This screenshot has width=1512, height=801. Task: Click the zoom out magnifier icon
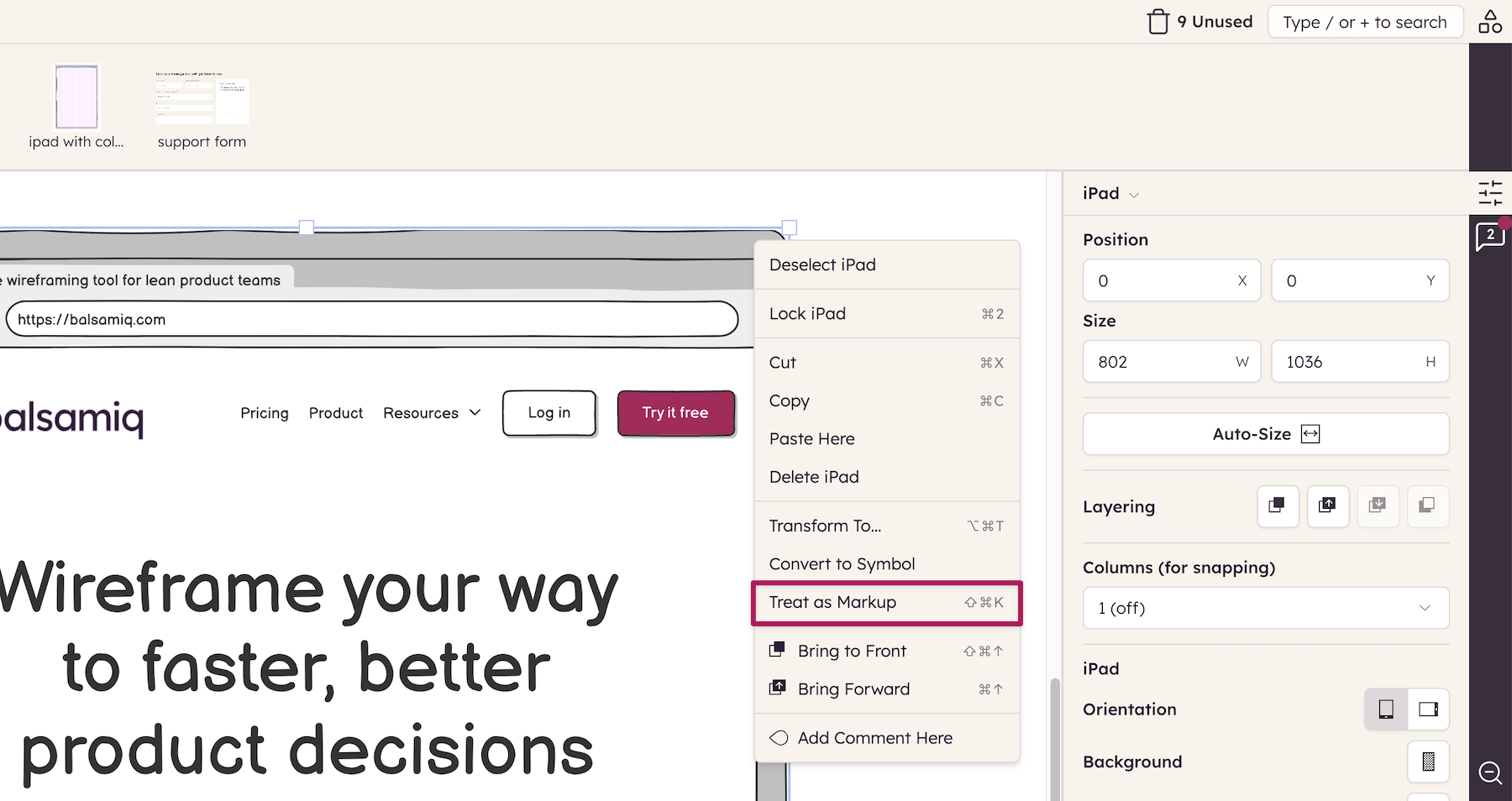point(1490,772)
